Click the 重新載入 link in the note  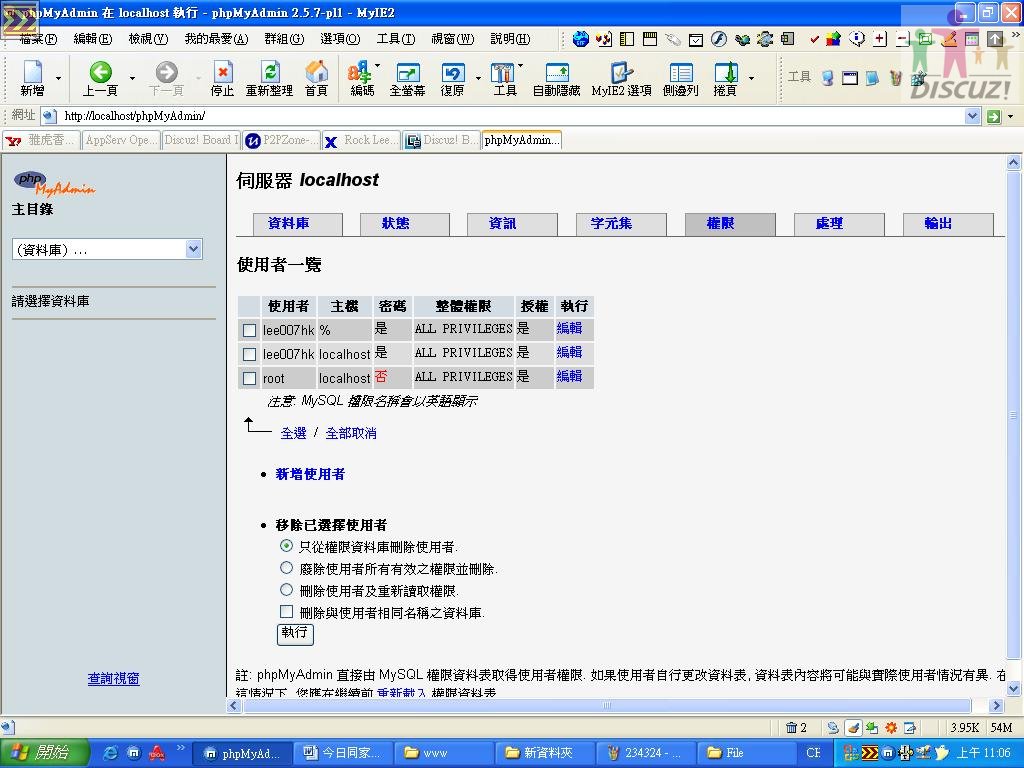(x=402, y=692)
